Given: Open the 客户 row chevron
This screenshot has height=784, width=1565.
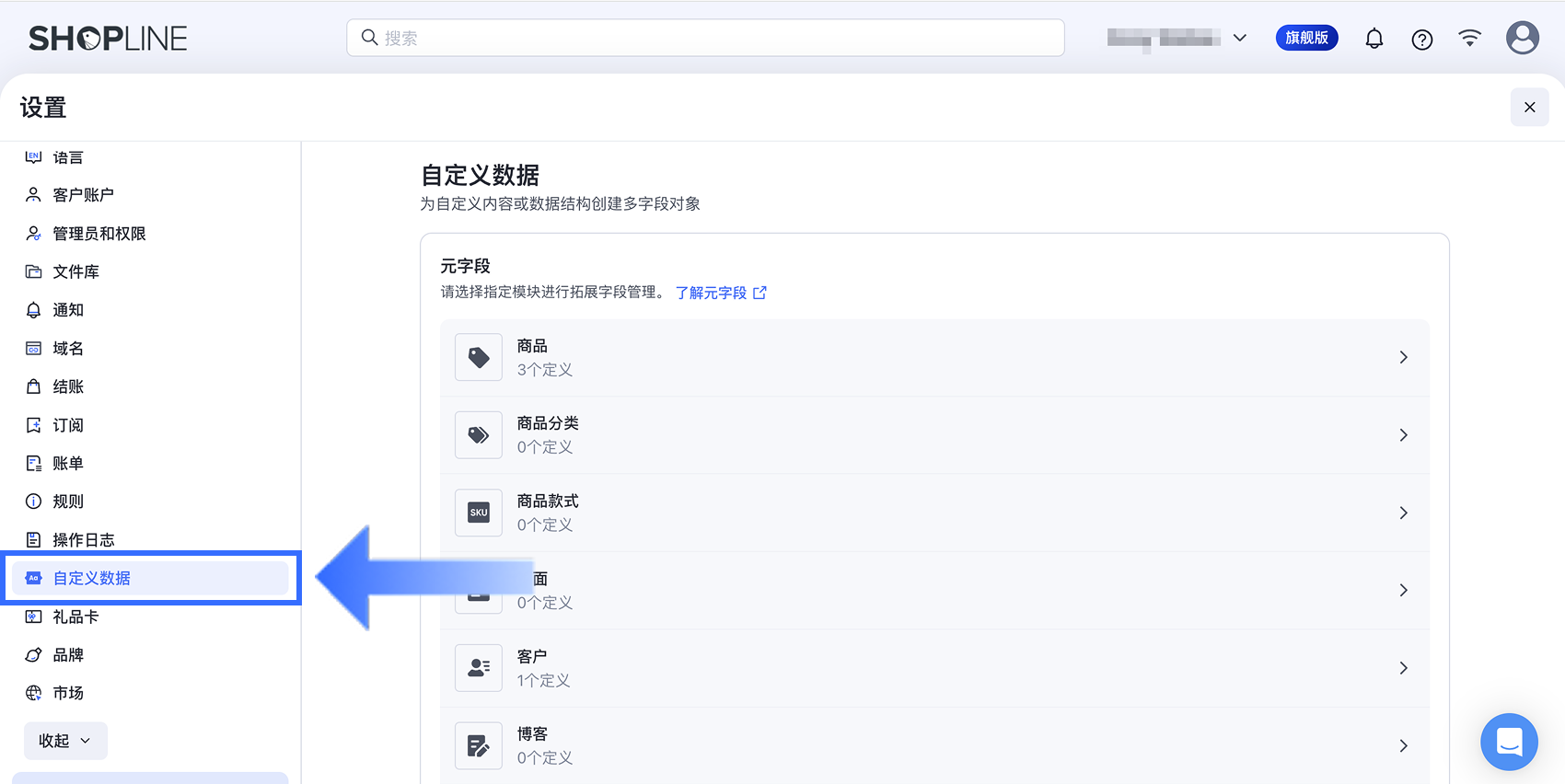Looking at the screenshot, I should [1403, 668].
